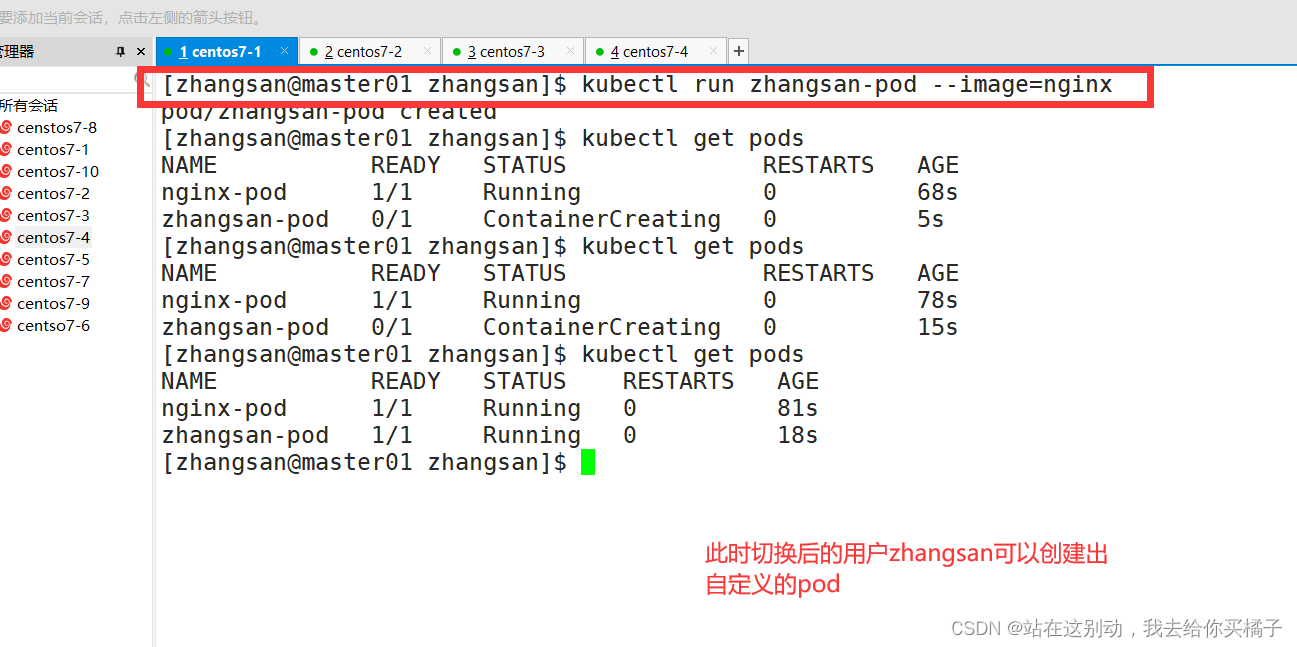Click Running status in the 68s row

tap(532, 192)
